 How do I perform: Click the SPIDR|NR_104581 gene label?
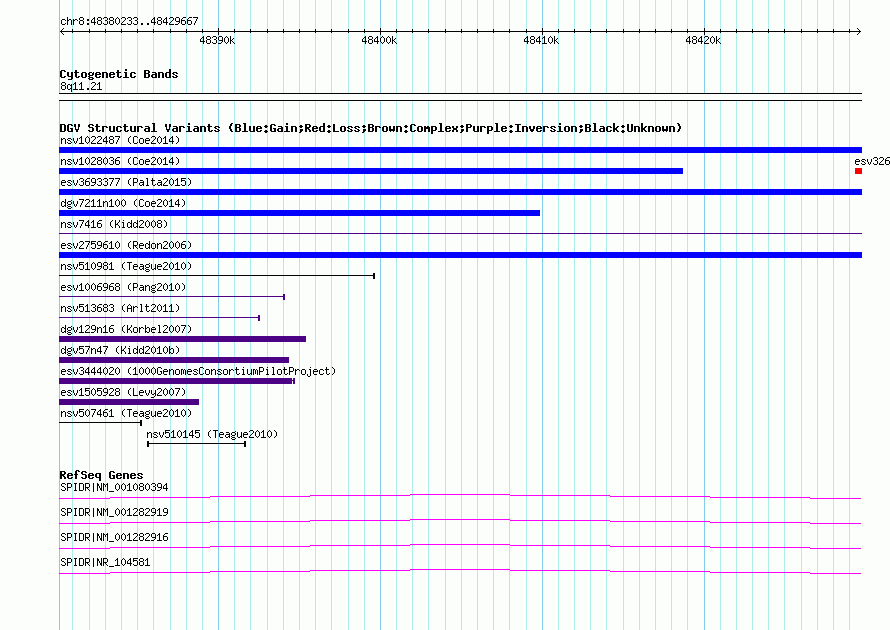point(105,562)
